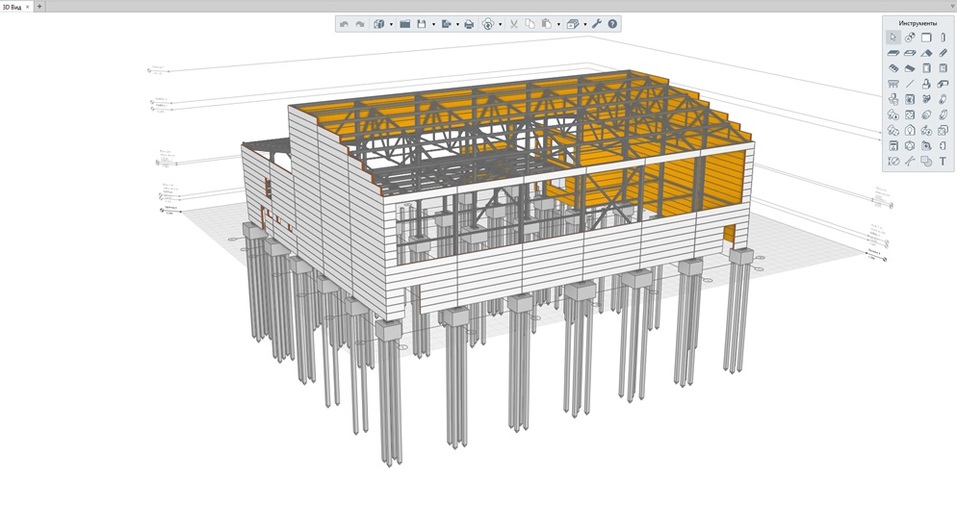Click the Help question mark icon
The image size is (957, 506).
tap(612, 24)
